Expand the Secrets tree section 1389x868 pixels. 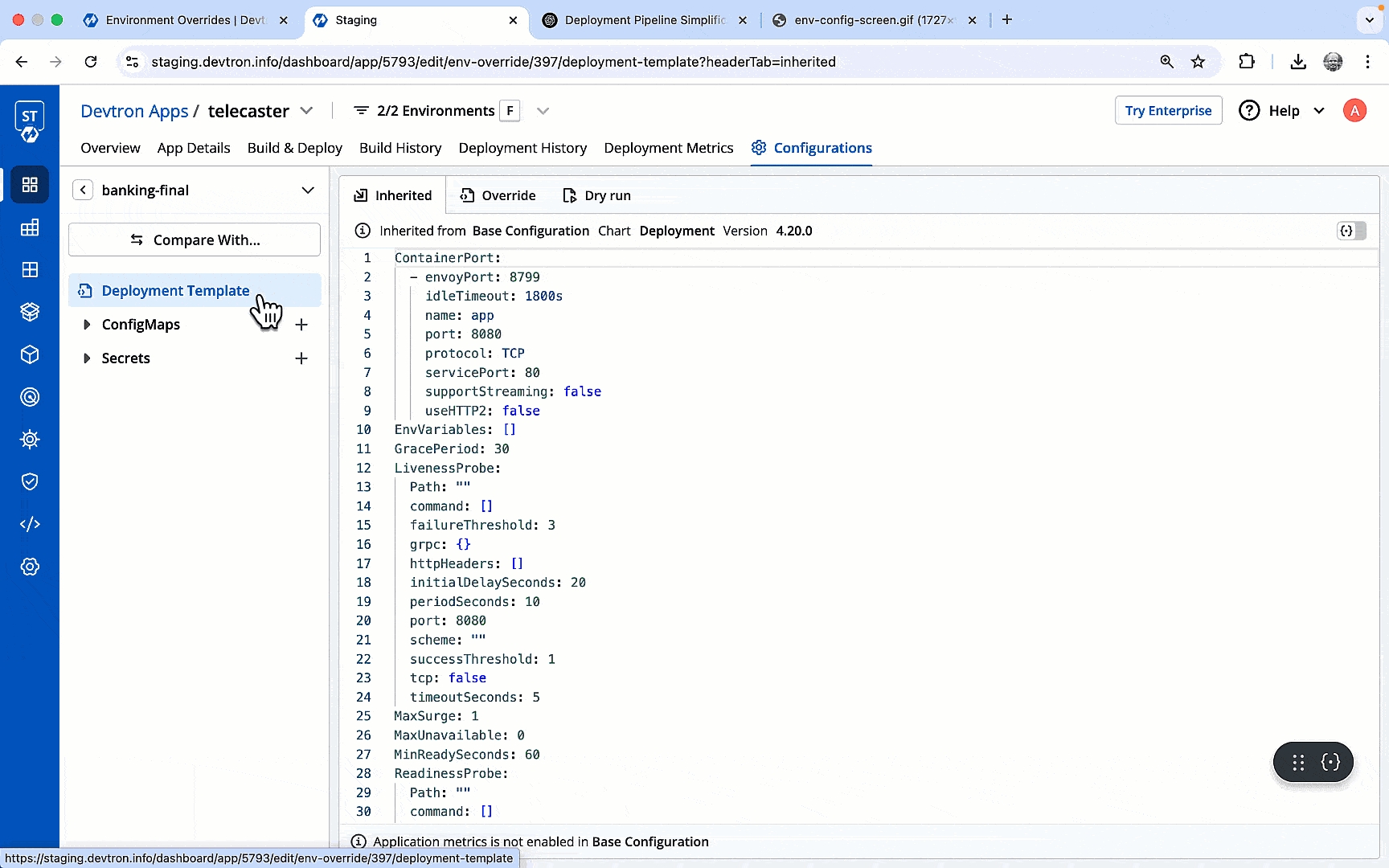pyautogui.click(x=87, y=358)
